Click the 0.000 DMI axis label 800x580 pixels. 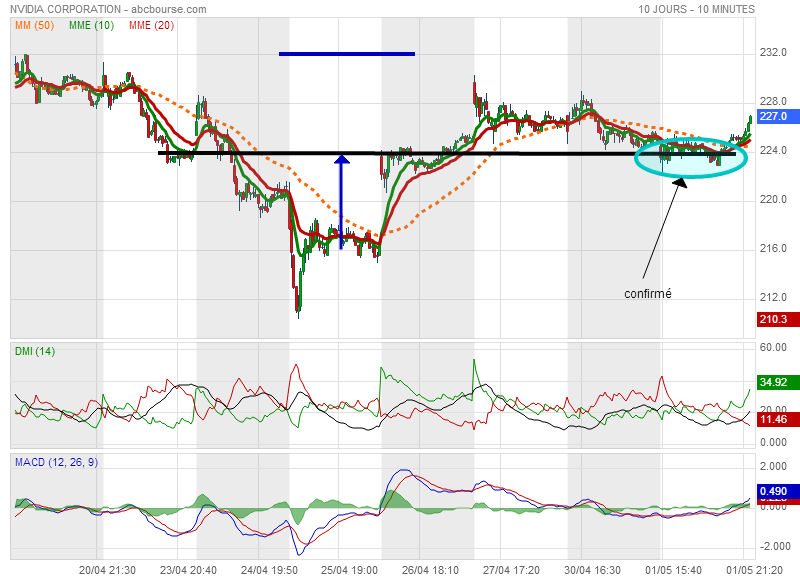773,442
